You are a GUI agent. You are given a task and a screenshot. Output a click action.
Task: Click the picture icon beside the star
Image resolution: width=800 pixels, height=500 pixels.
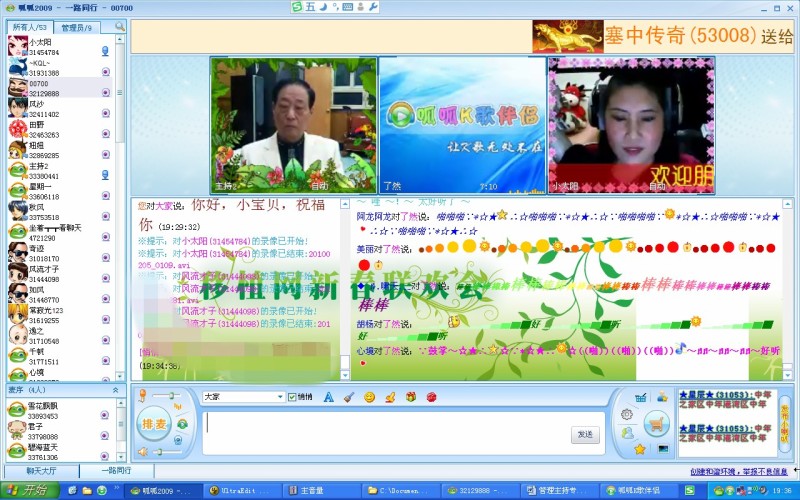pos(663,449)
